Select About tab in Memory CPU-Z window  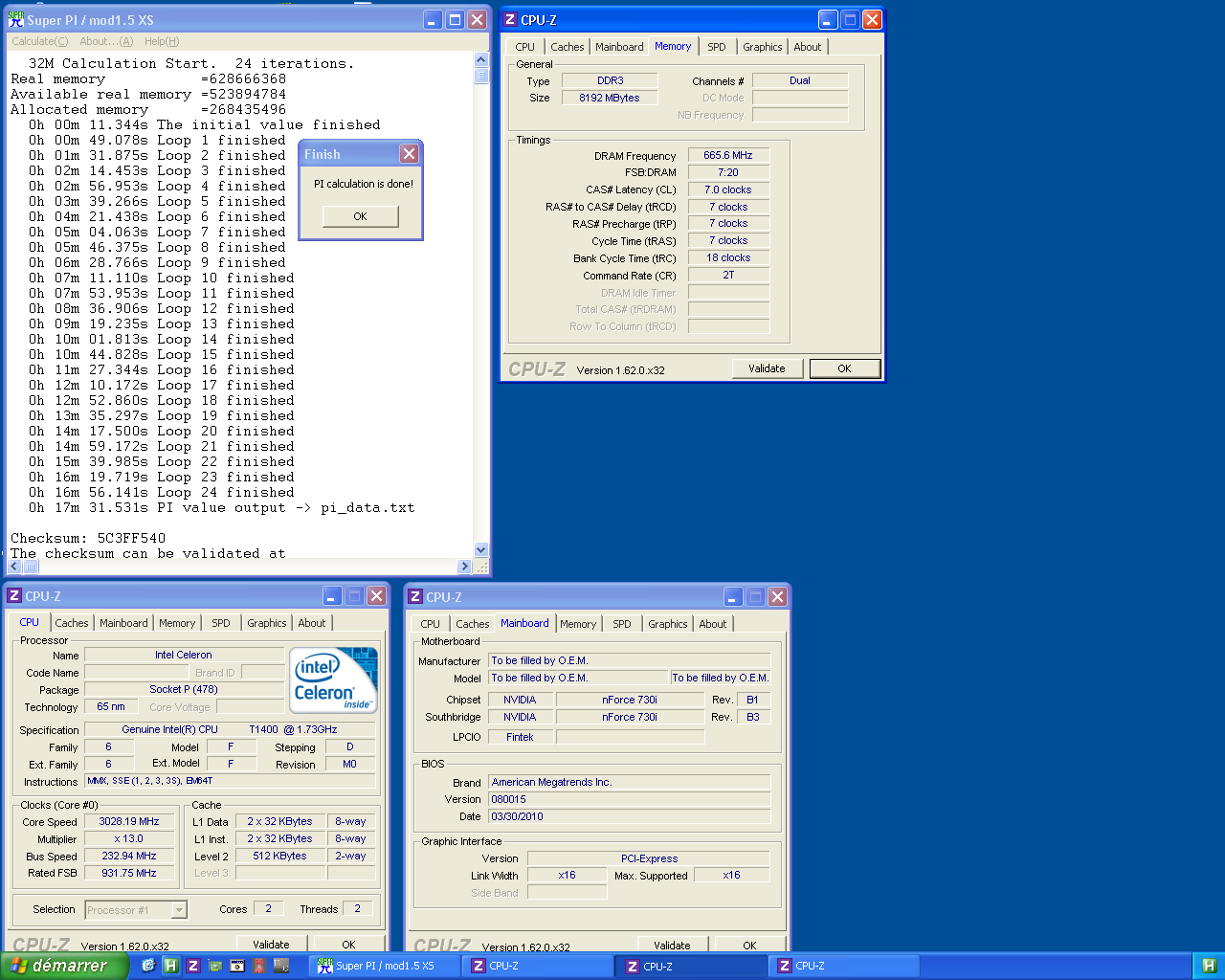pos(807,47)
